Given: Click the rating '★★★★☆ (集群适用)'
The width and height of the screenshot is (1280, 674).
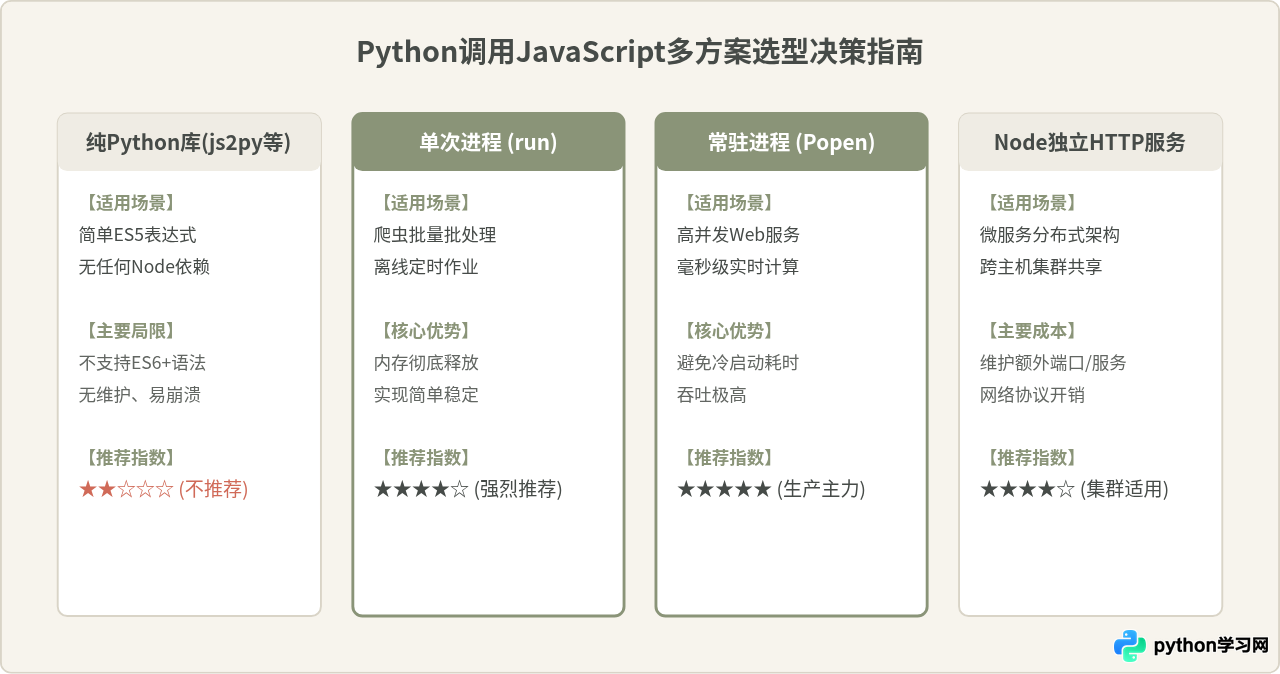Looking at the screenshot, I should tap(1074, 489).
